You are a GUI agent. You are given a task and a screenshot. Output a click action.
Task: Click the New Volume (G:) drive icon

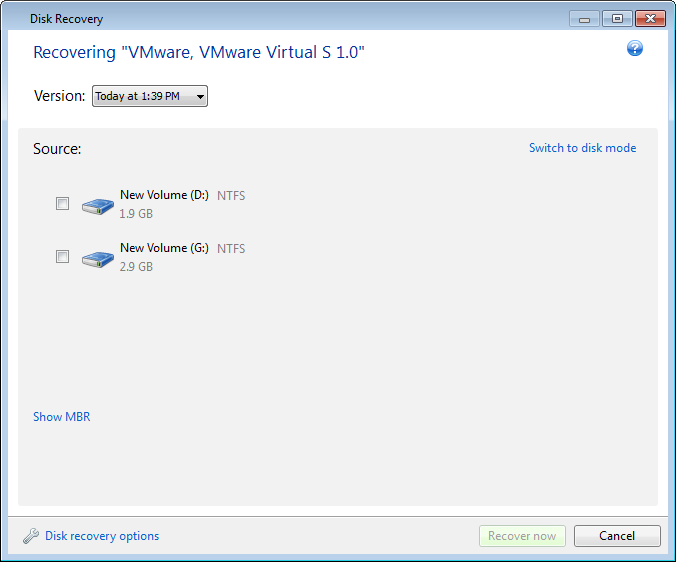pyautogui.click(x=98, y=259)
